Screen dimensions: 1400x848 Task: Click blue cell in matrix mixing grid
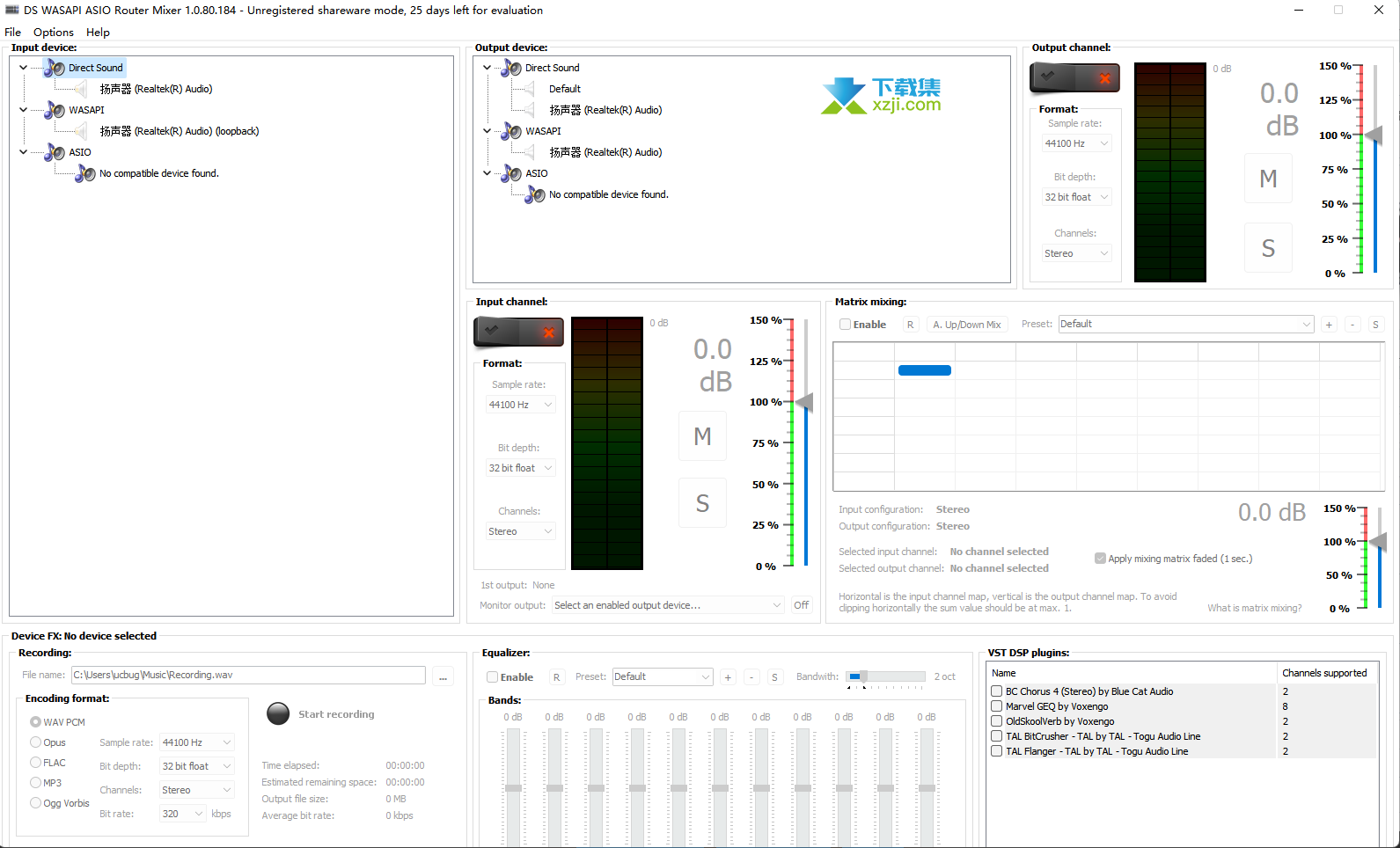(x=924, y=370)
